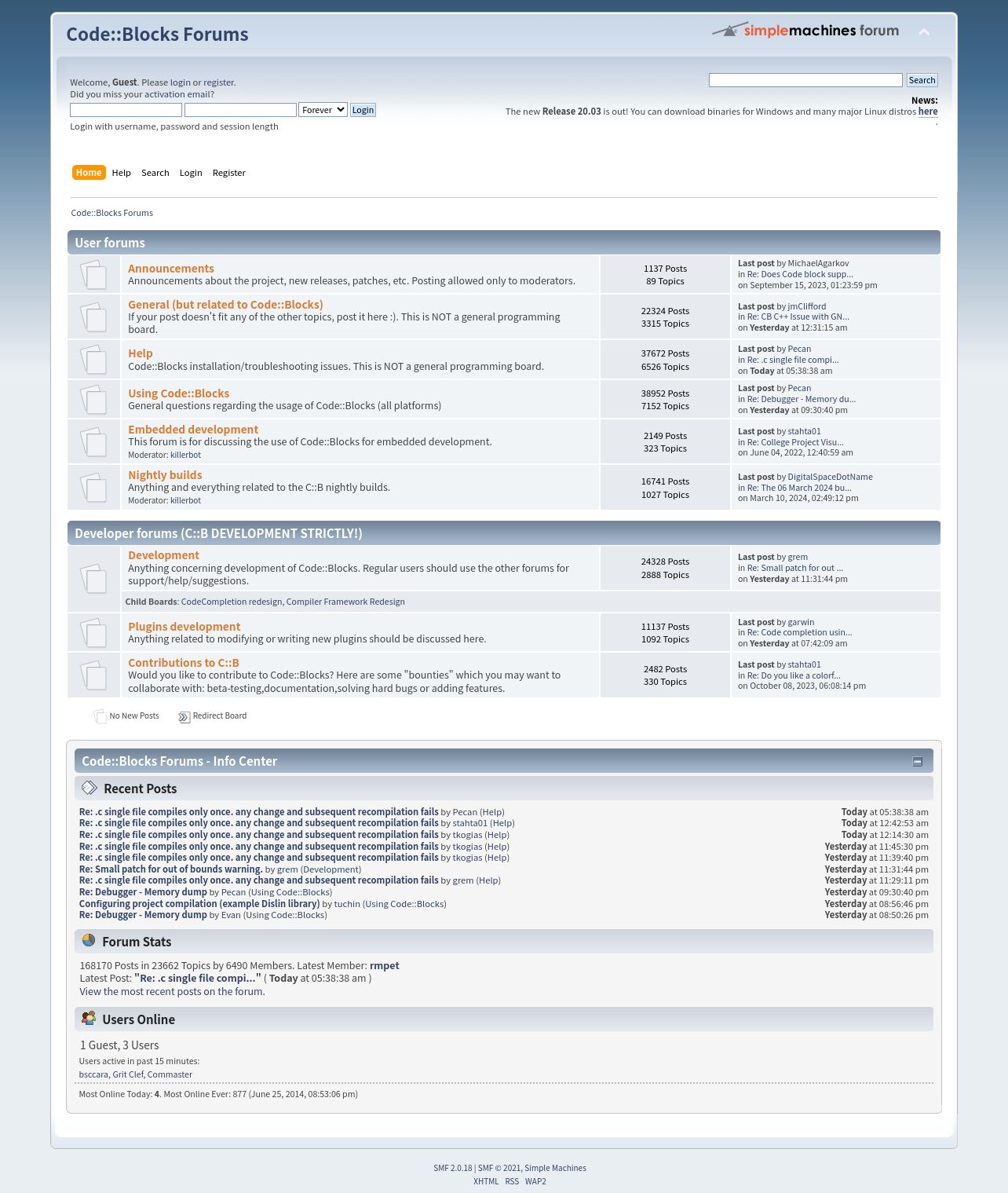Image resolution: width=1008 pixels, height=1193 pixels.
Task: Click the Plugins development board icon
Action: (93, 632)
